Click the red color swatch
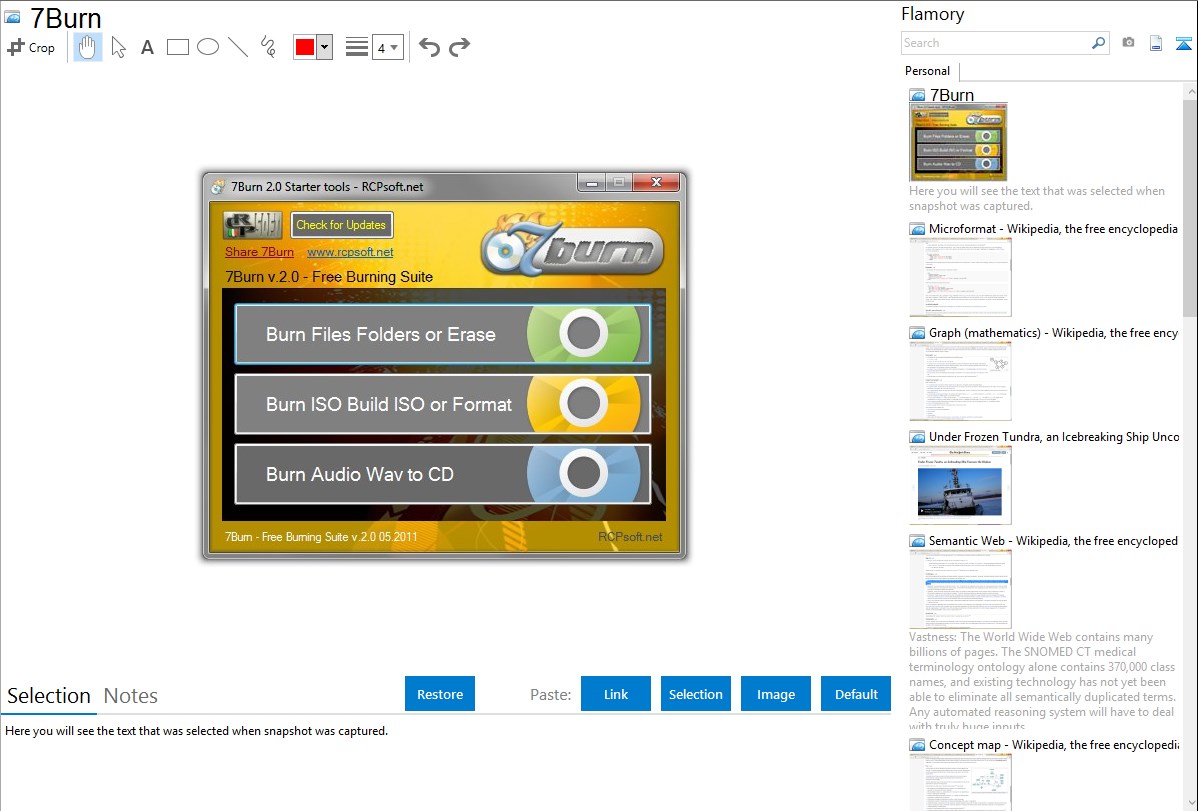Screen dimensions: 1198x811 305,47
